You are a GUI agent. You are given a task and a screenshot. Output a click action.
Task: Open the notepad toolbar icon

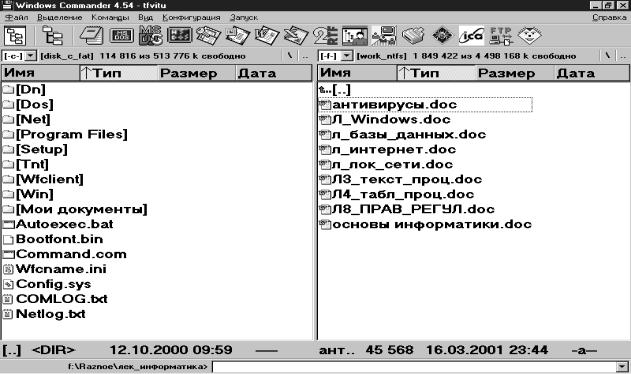91,36
